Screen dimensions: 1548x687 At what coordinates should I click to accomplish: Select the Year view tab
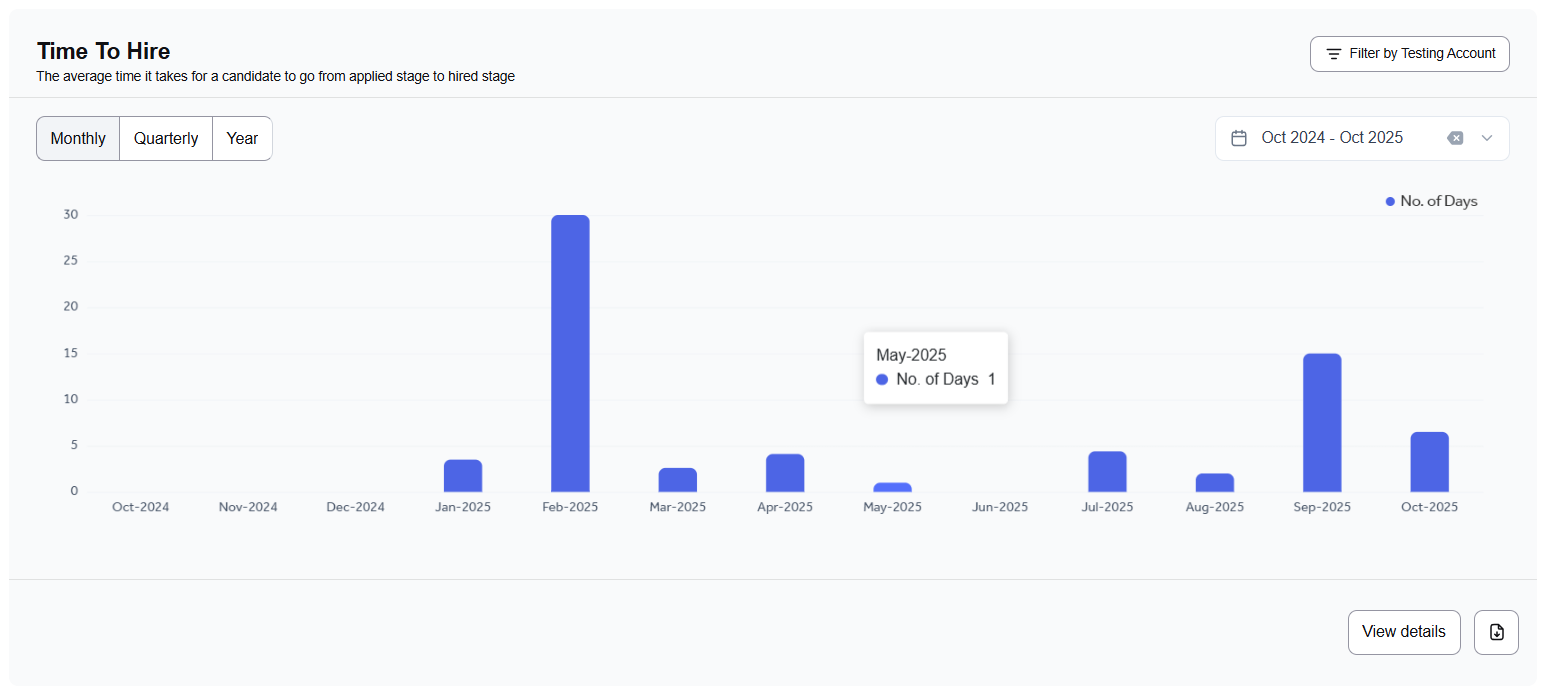pos(242,139)
